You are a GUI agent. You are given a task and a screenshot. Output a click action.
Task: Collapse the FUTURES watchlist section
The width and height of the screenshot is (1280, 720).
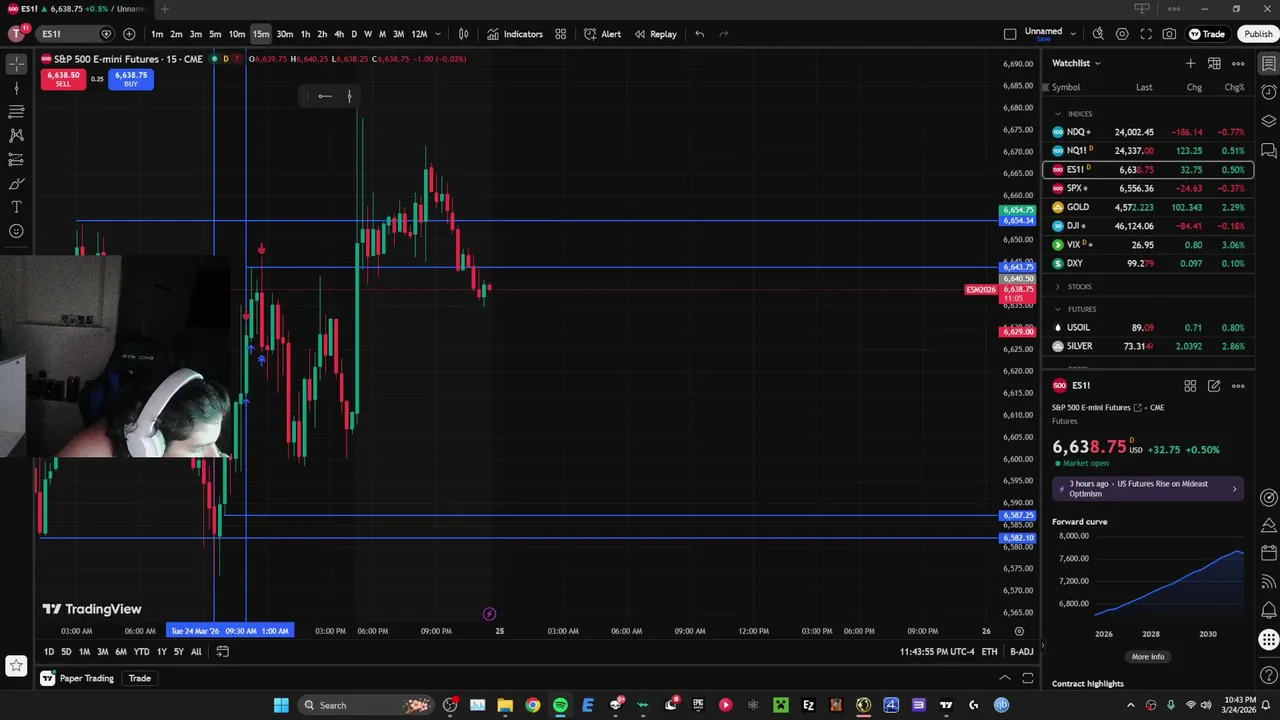(1058, 309)
